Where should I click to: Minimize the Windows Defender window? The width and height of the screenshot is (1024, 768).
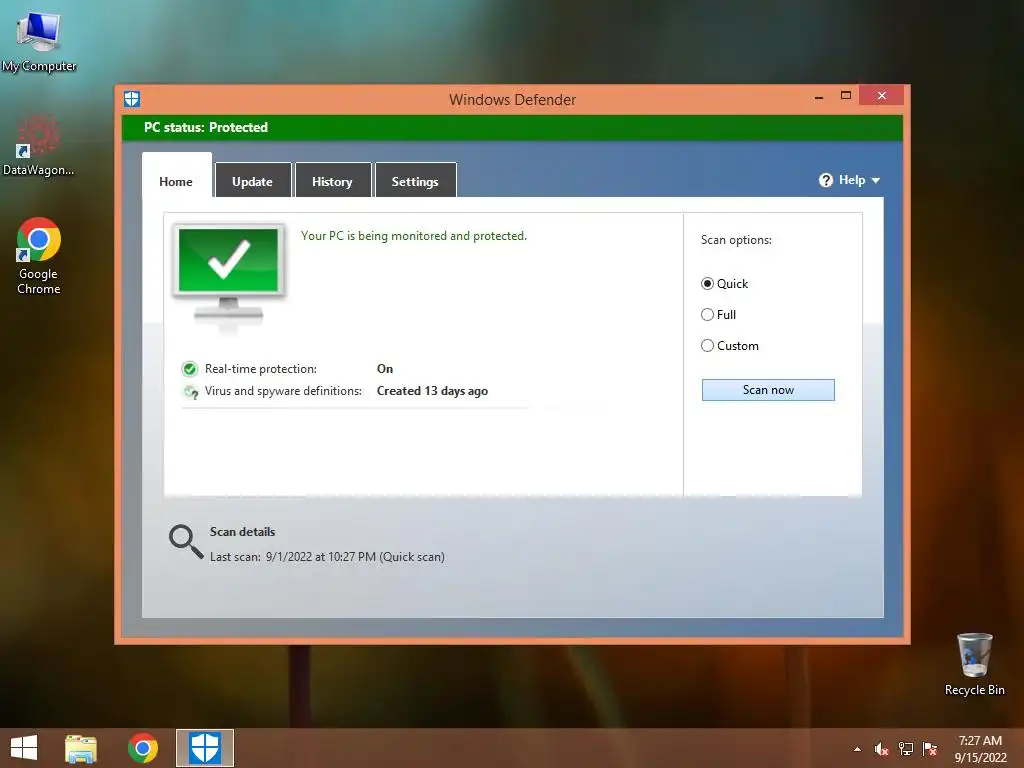click(x=819, y=97)
